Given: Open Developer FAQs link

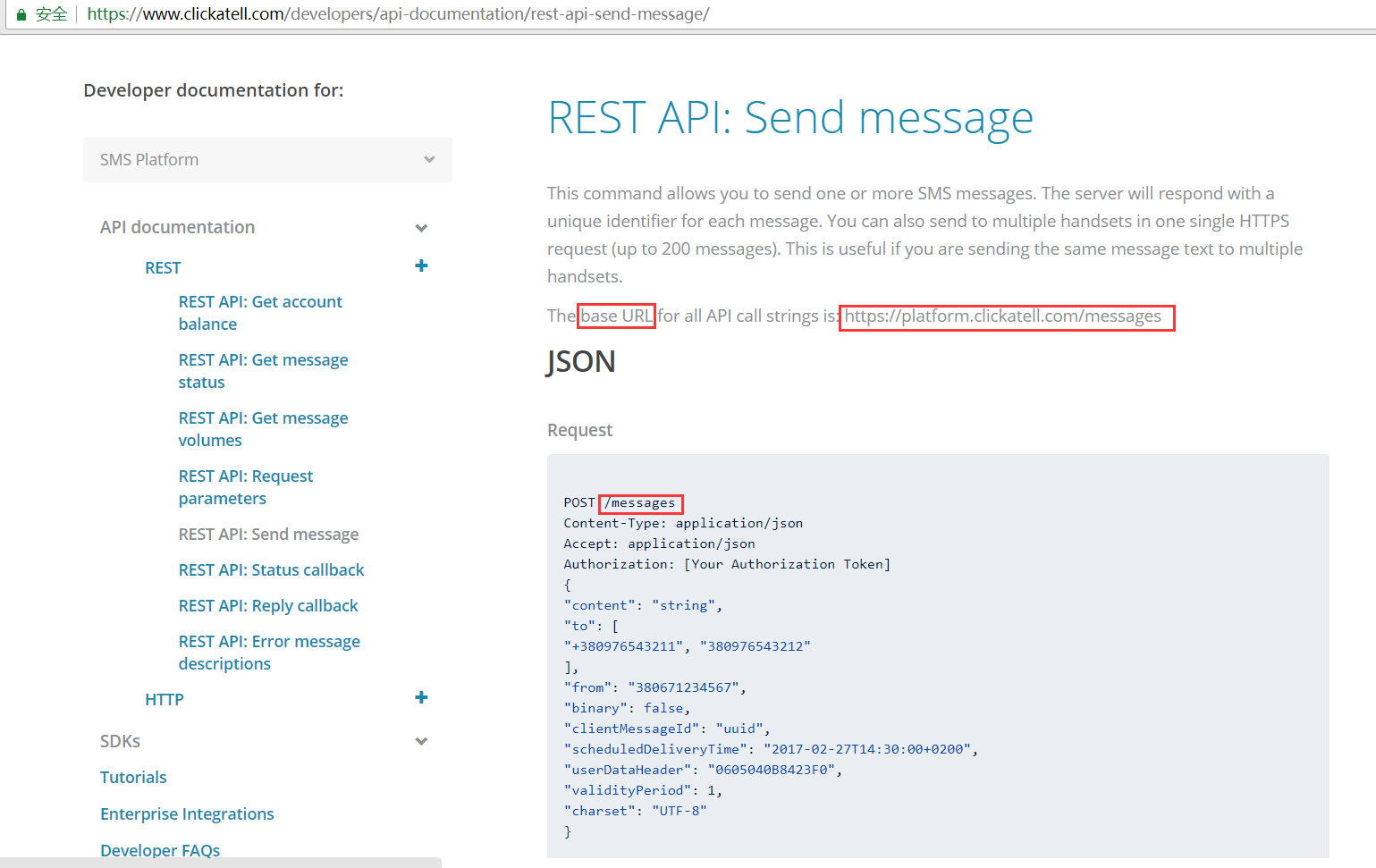Looking at the screenshot, I should point(160,850).
